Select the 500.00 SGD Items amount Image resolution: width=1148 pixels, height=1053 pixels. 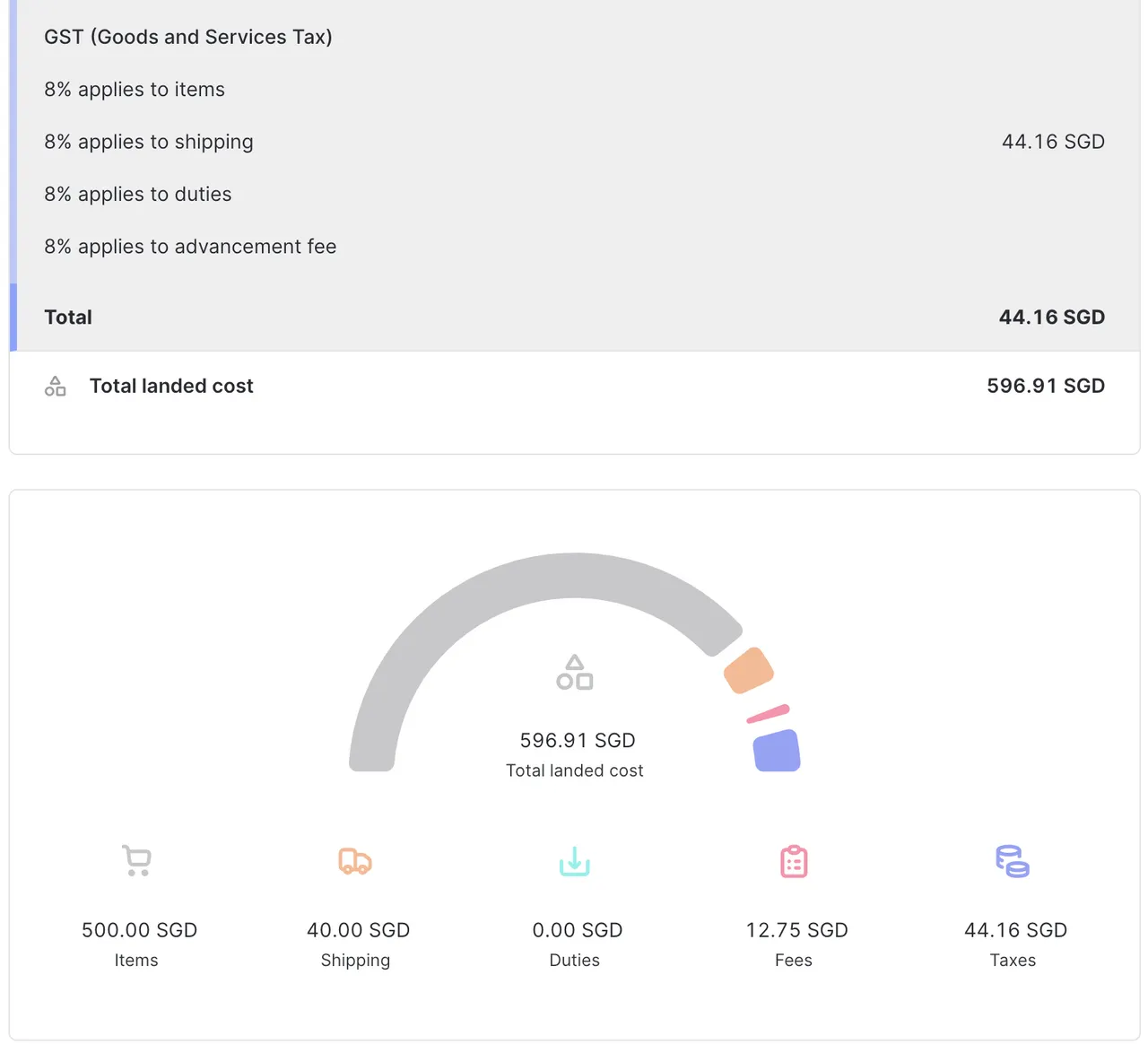coord(138,930)
